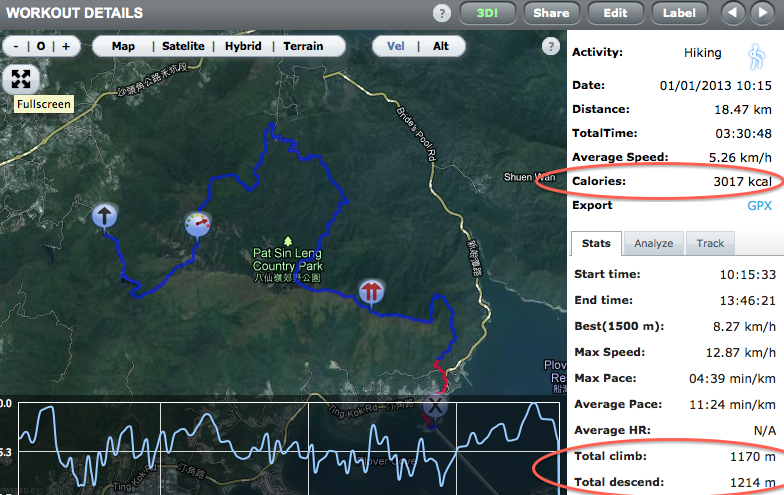Click the Distance value 18.47 km
The width and height of the screenshot is (784, 495).
point(742,110)
